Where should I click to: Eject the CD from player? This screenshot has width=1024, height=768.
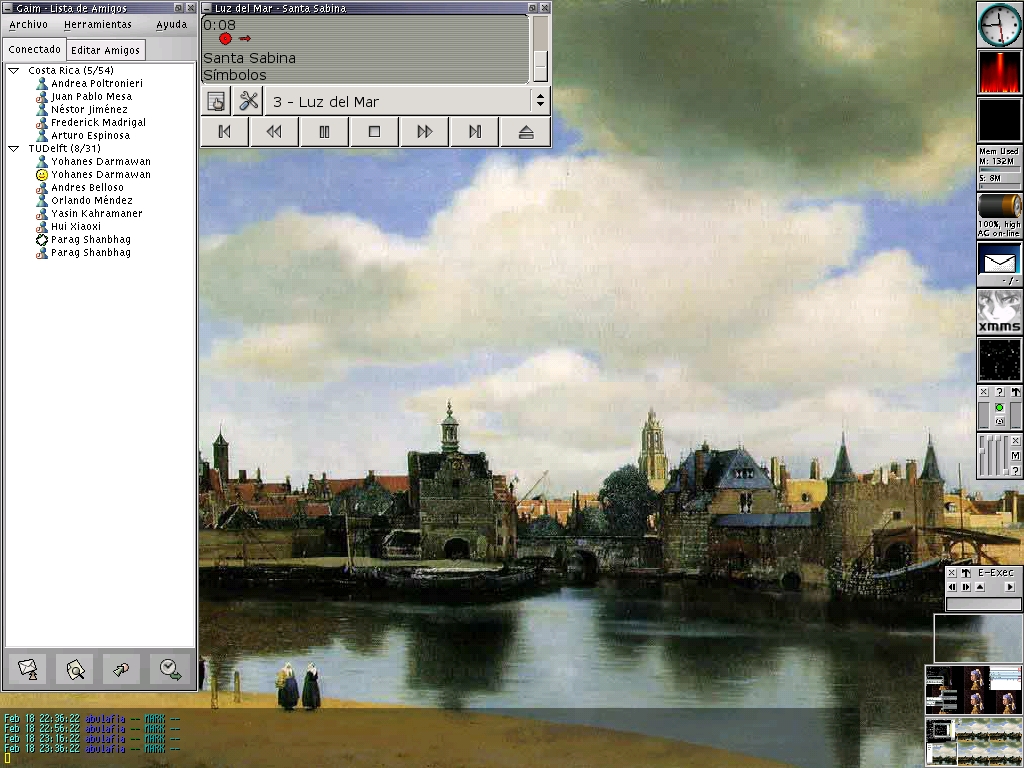pyautogui.click(x=526, y=132)
